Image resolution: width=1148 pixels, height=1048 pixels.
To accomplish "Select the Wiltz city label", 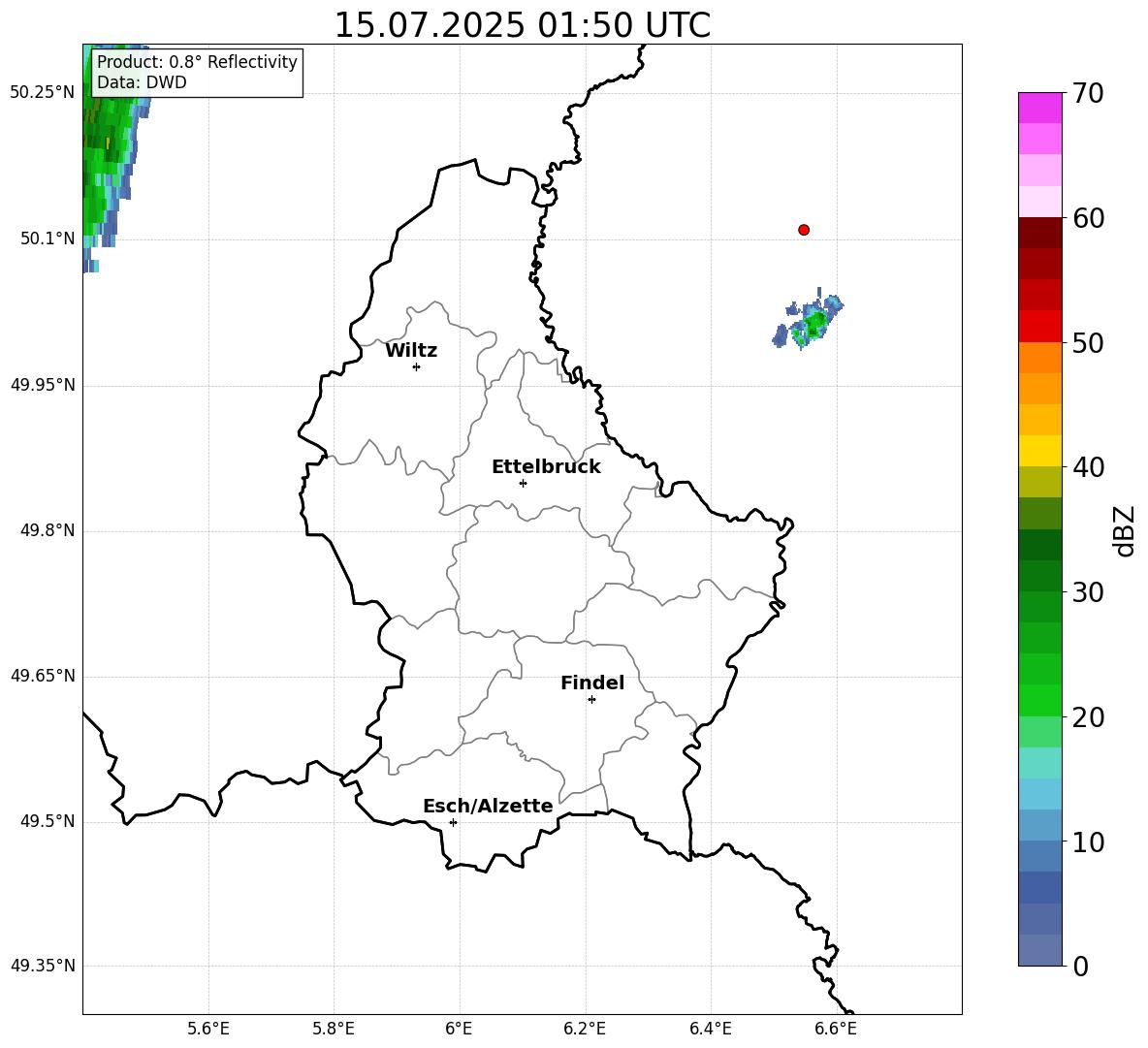I will [411, 351].
